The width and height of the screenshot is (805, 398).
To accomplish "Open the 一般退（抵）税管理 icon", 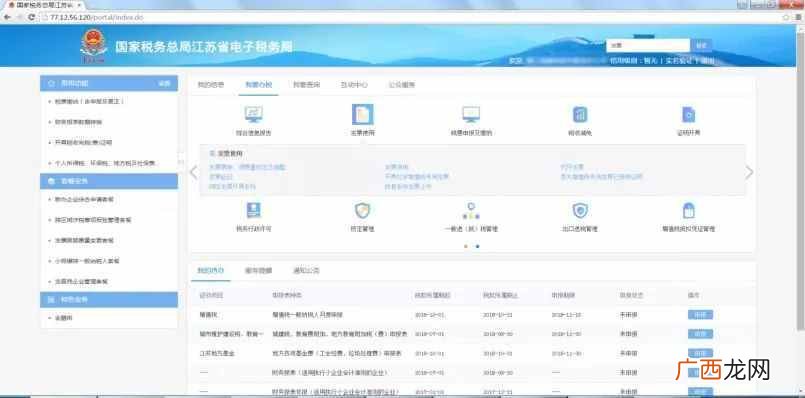I will (471, 210).
